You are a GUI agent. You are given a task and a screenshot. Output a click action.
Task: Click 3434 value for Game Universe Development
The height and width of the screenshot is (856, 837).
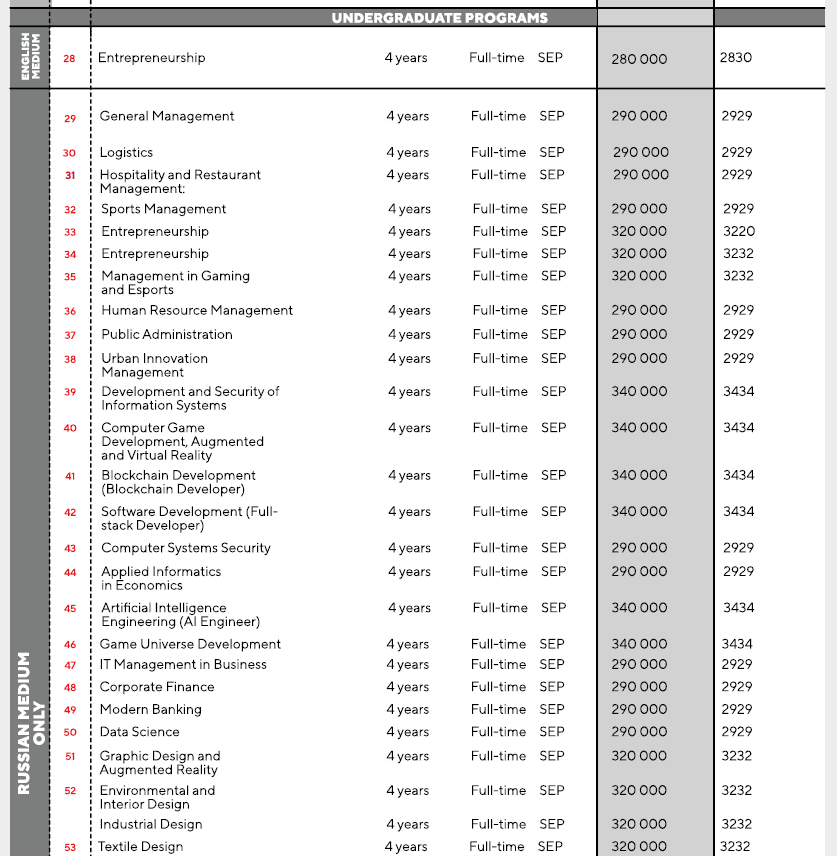click(737, 644)
